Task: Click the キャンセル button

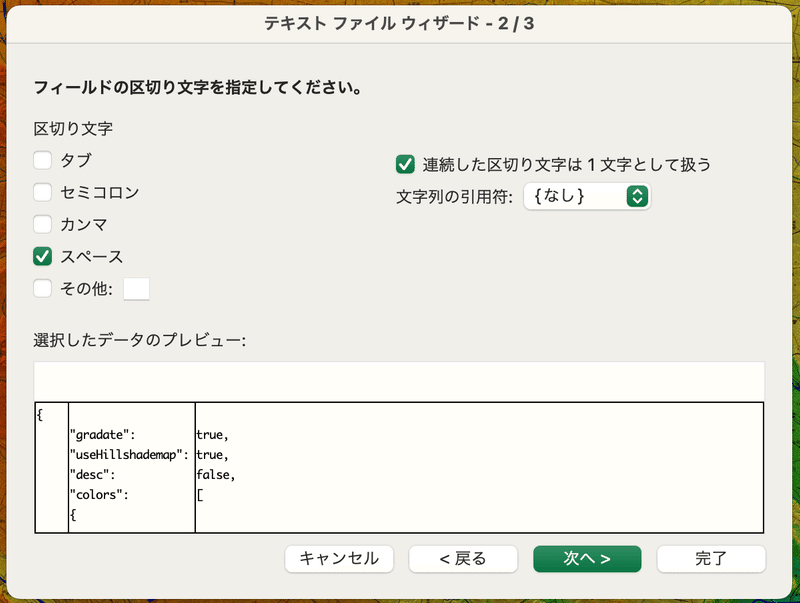Action: [339, 559]
